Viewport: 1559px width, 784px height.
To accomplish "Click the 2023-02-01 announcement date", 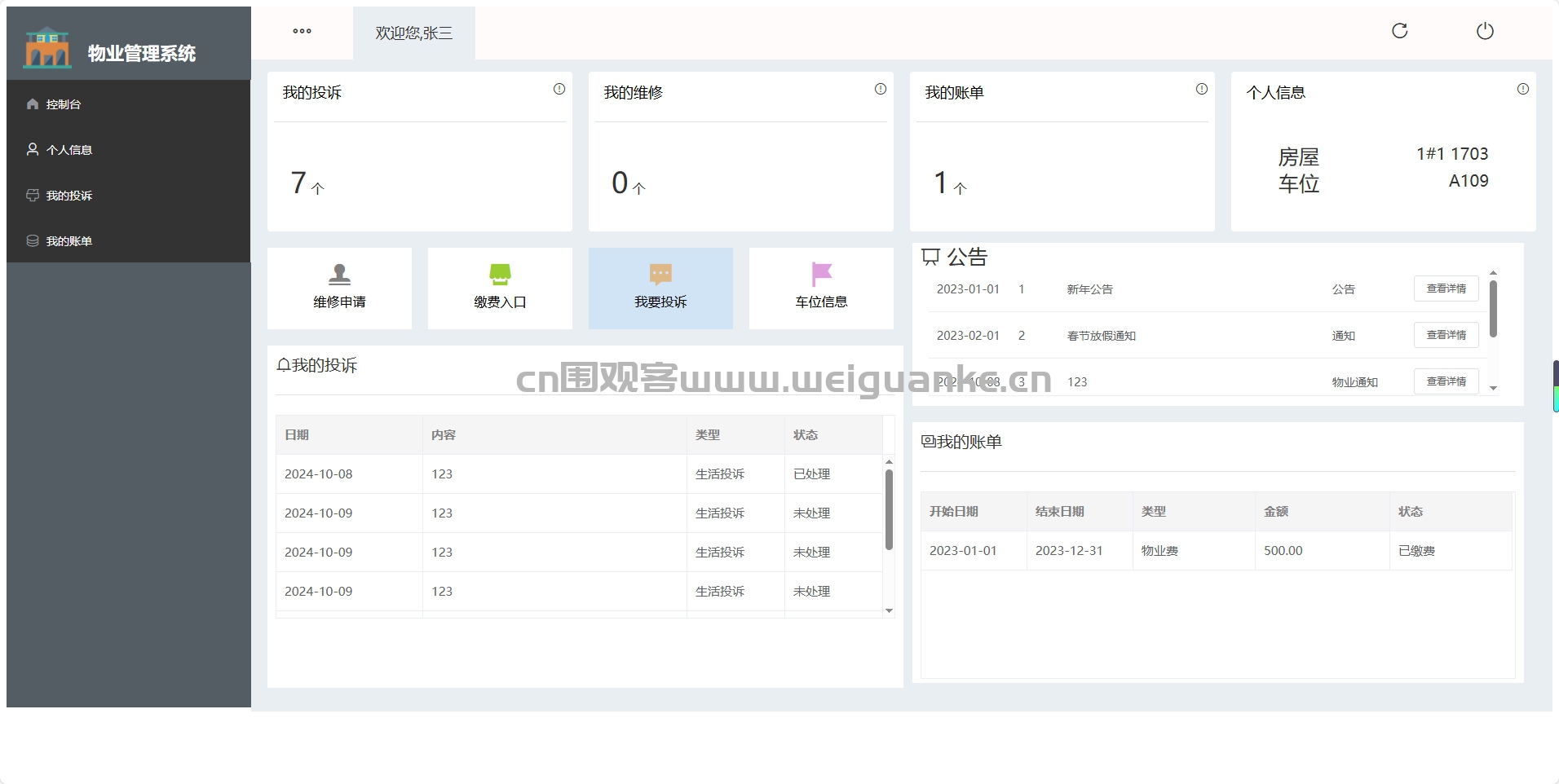I will (968, 335).
